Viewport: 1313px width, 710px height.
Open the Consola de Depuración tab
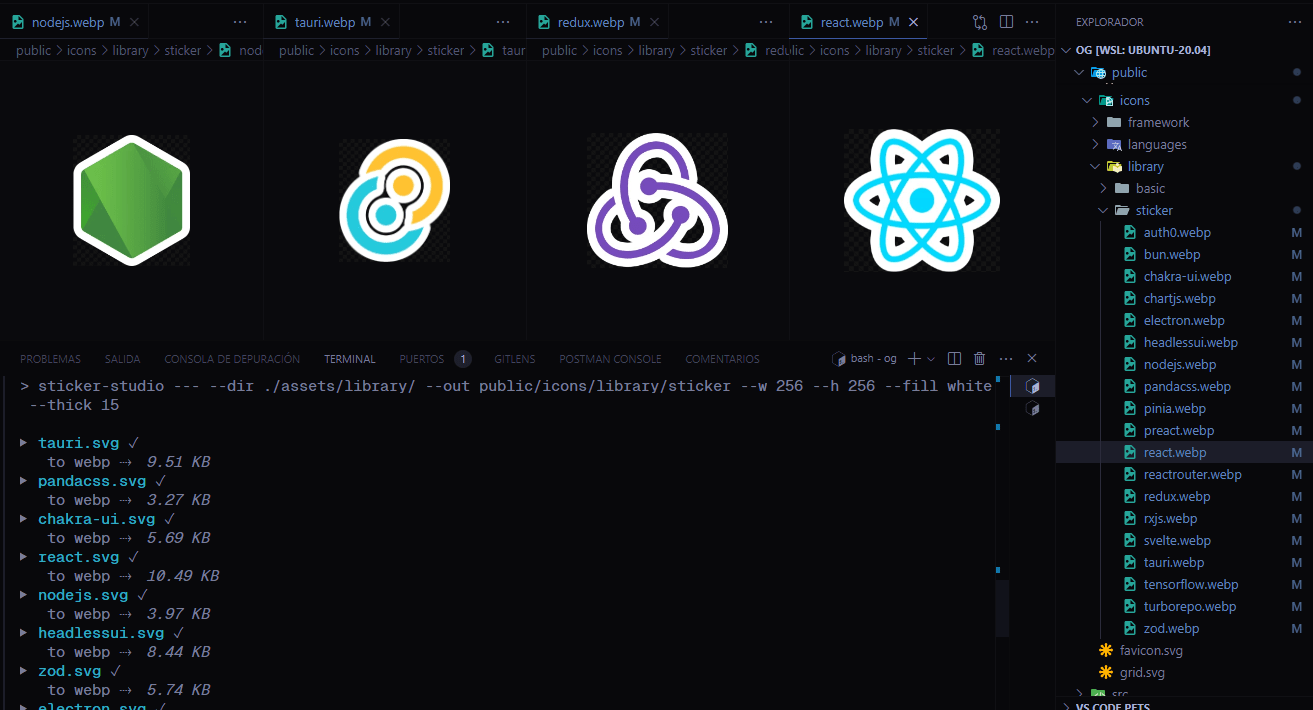click(232, 359)
